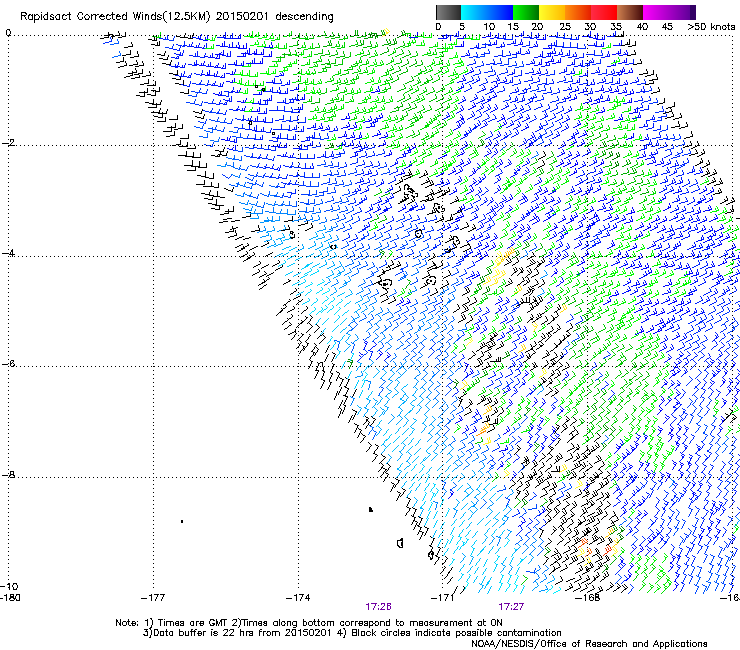This screenshot has height=650, width=740.
Task: Click the orange 25-30 knots legend swatch
Action: click(x=578, y=12)
